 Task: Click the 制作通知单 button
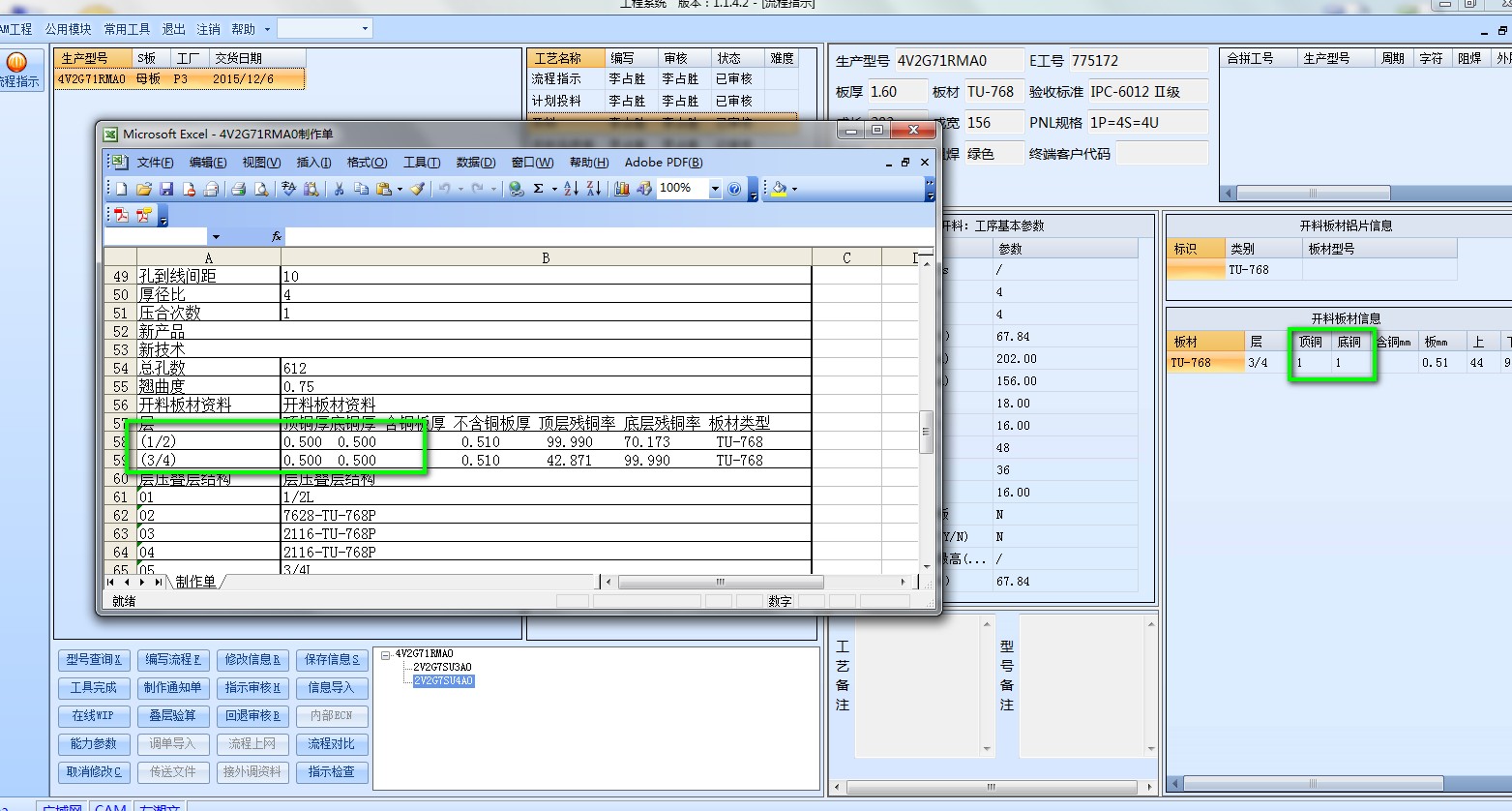[x=173, y=687]
